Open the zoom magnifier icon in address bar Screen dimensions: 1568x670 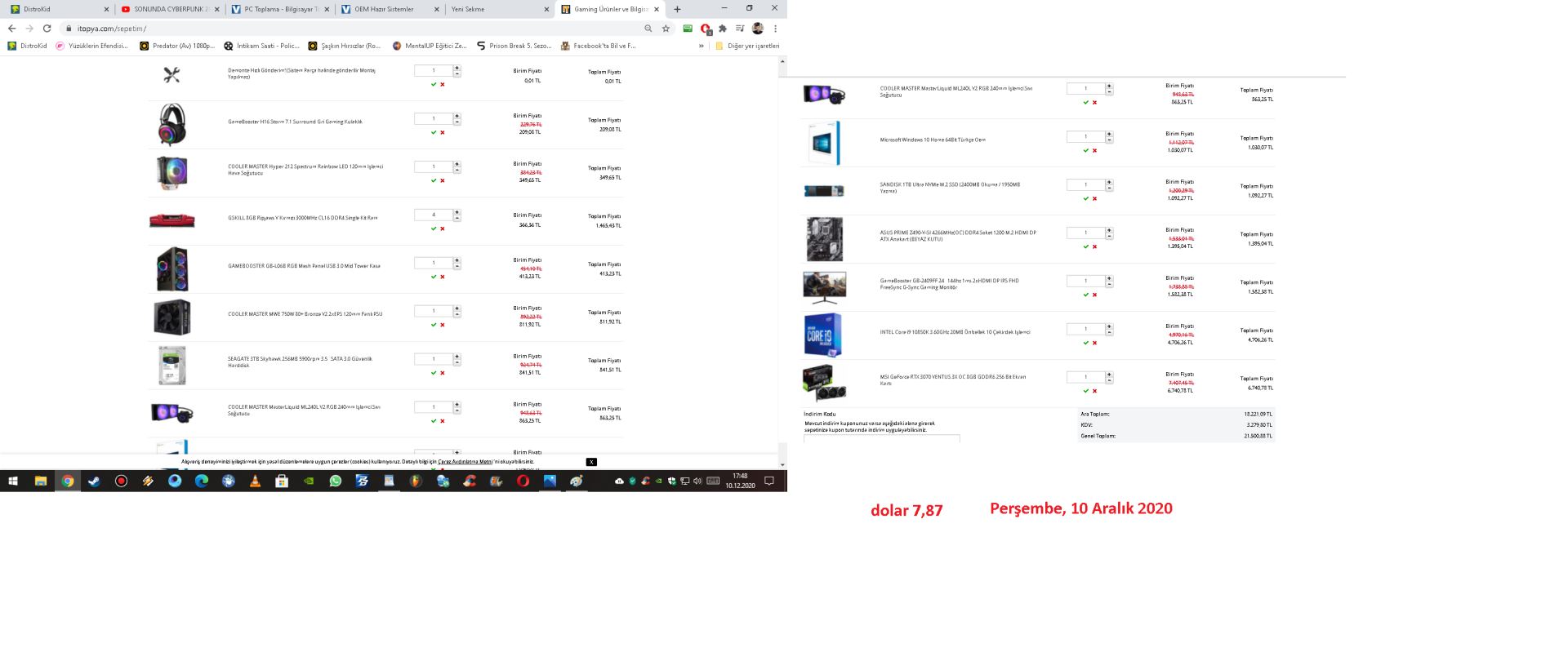(x=648, y=29)
